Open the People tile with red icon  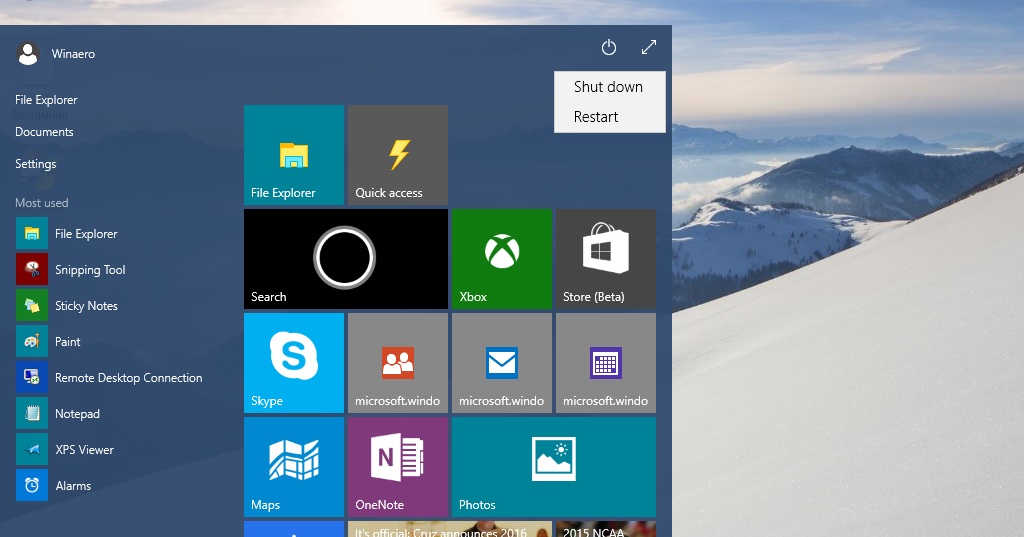pos(398,363)
